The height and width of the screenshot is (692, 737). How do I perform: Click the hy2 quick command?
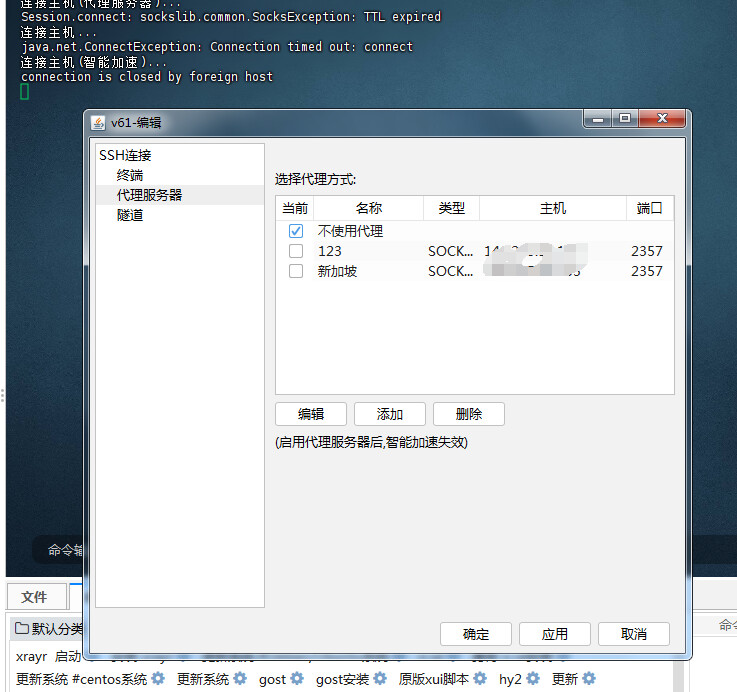point(510,679)
